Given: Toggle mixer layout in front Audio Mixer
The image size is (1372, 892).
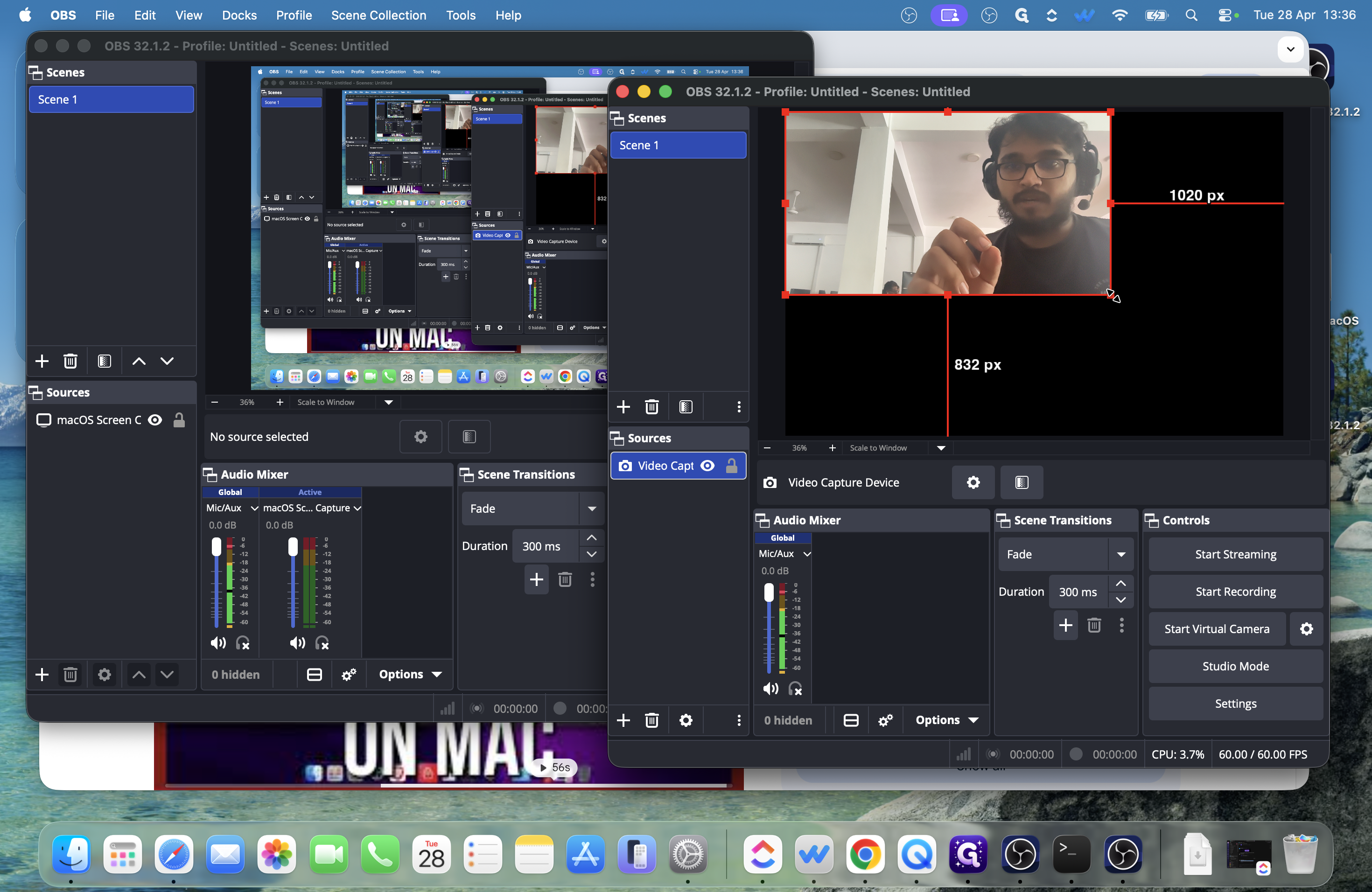Looking at the screenshot, I should click(851, 720).
